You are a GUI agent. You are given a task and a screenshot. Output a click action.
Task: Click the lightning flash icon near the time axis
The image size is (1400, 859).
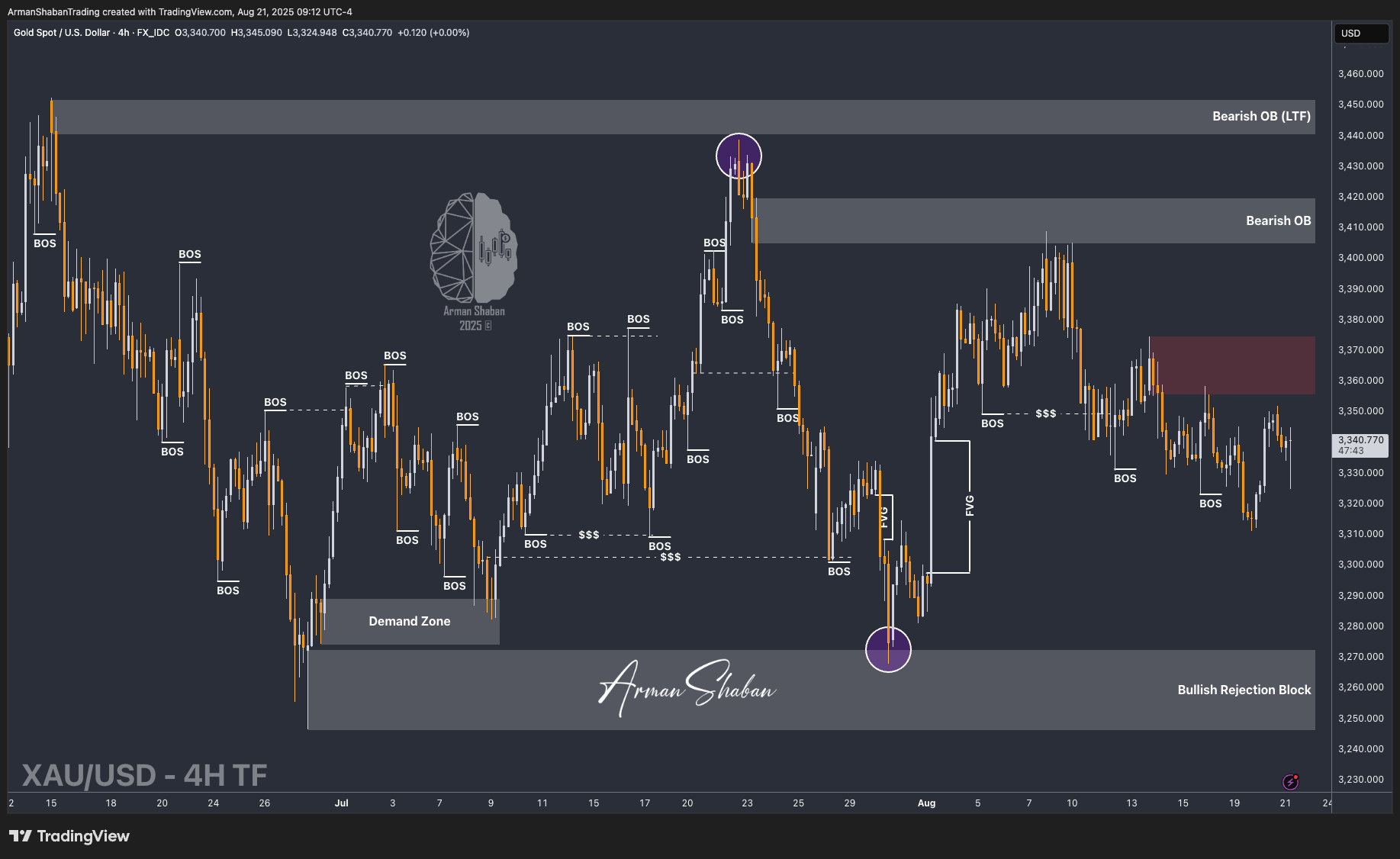(x=1290, y=781)
